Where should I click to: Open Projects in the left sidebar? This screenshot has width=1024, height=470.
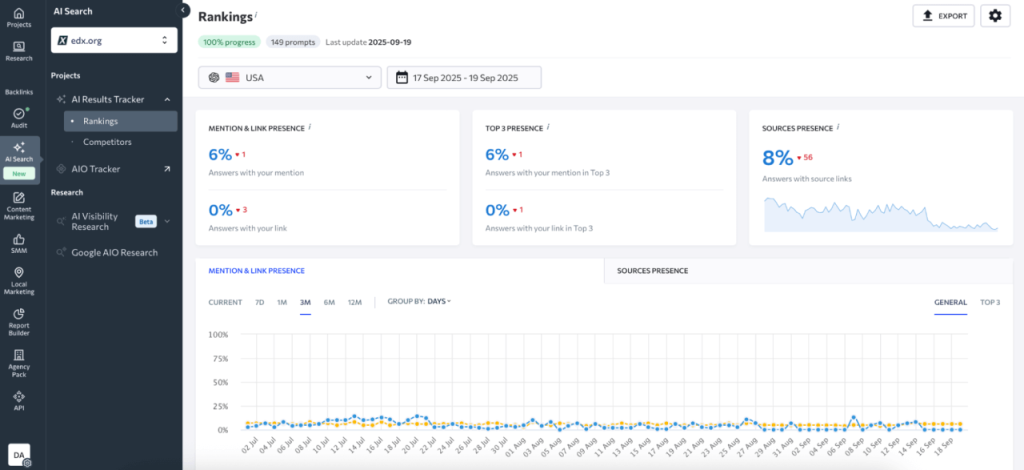[19, 16]
